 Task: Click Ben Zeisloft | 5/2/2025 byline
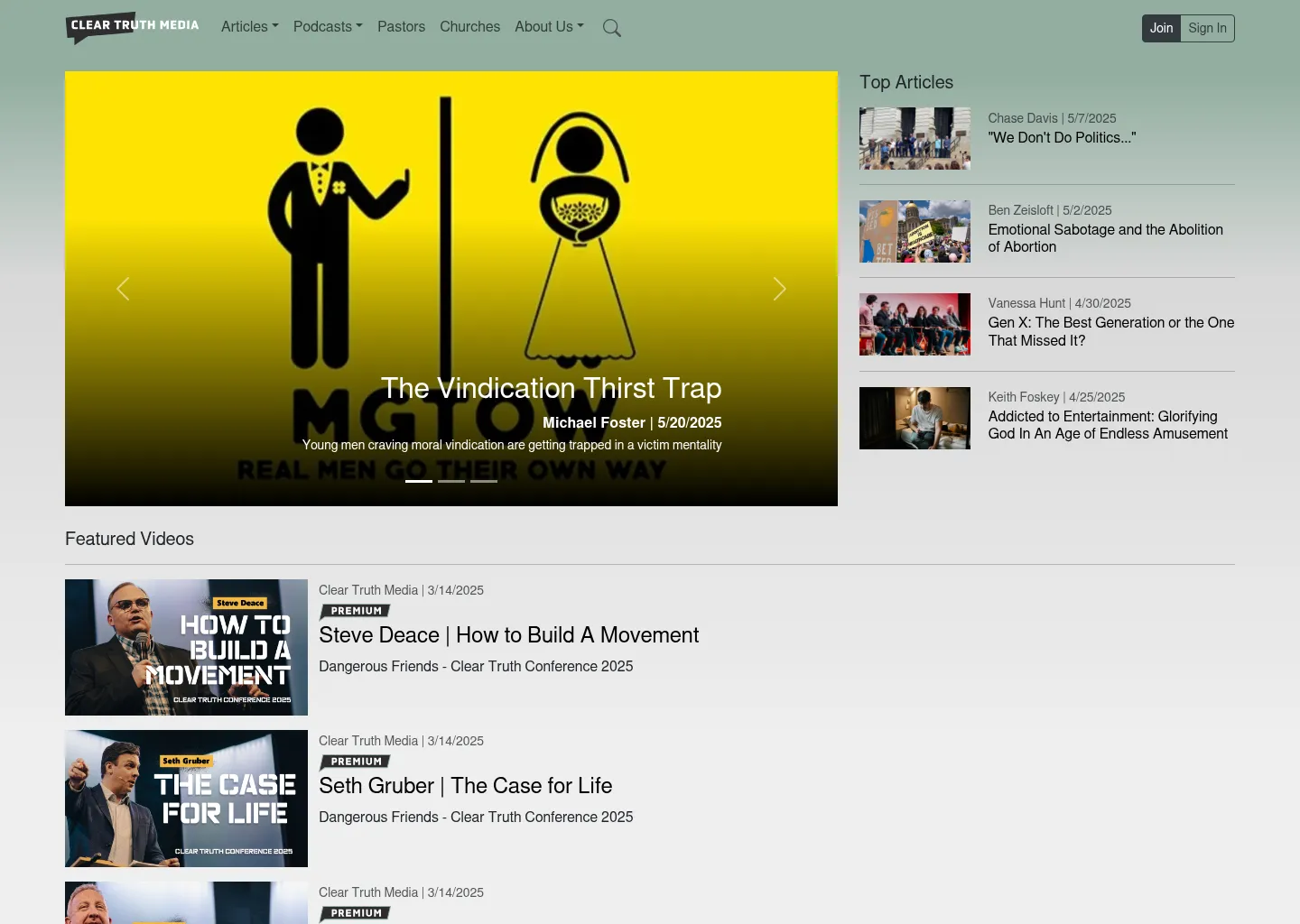pos(1050,210)
